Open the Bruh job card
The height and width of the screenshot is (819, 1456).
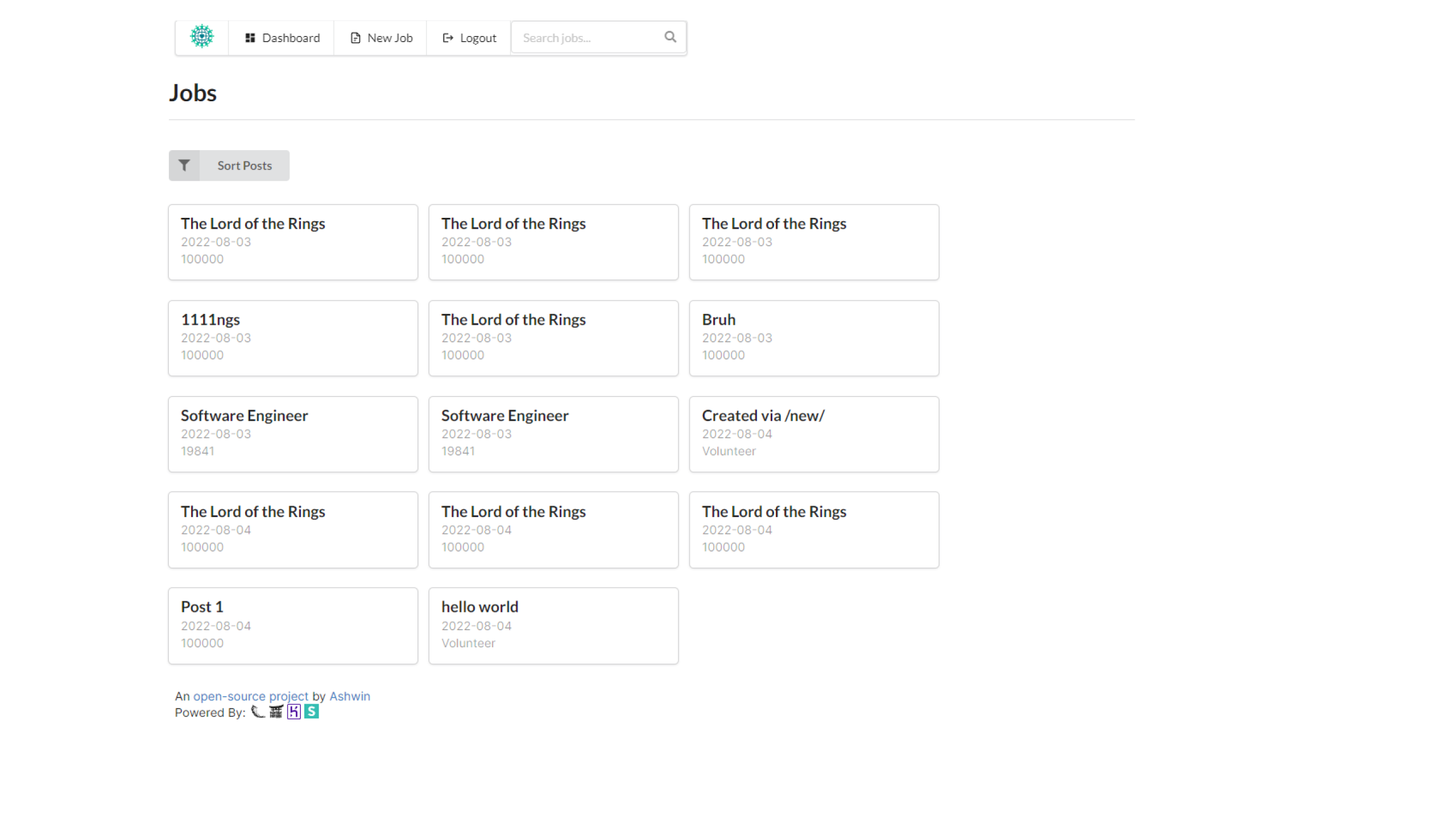click(x=814, y=338)
